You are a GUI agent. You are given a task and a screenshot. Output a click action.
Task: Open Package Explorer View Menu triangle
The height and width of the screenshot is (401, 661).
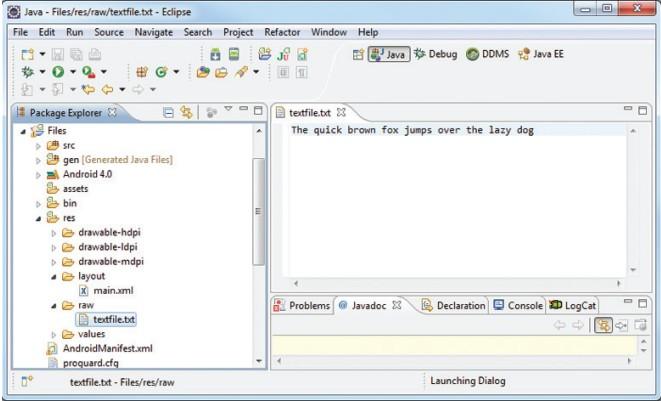[228, 109]
